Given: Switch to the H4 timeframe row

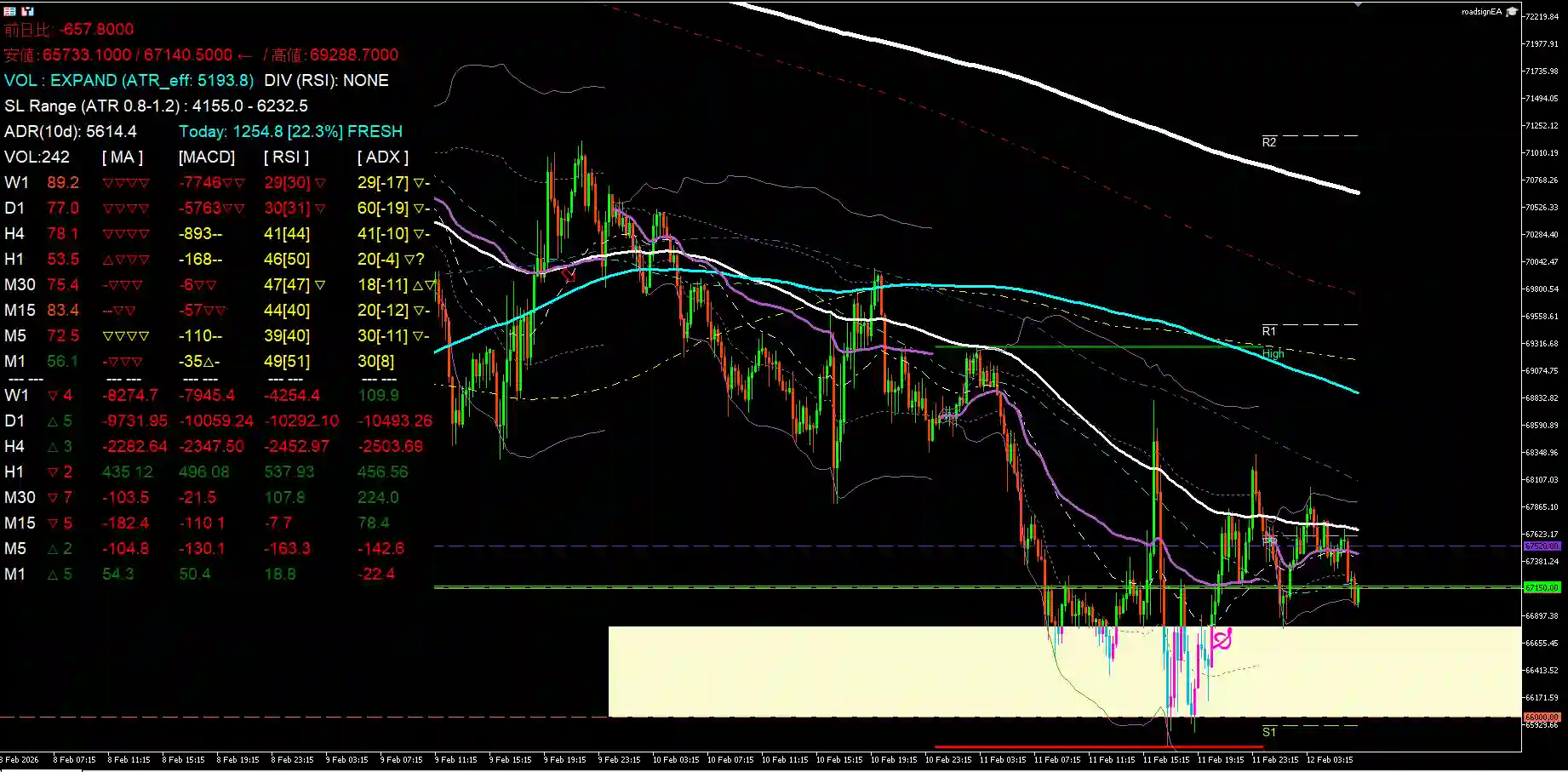Looking at the screenshot, I should 14,233.
